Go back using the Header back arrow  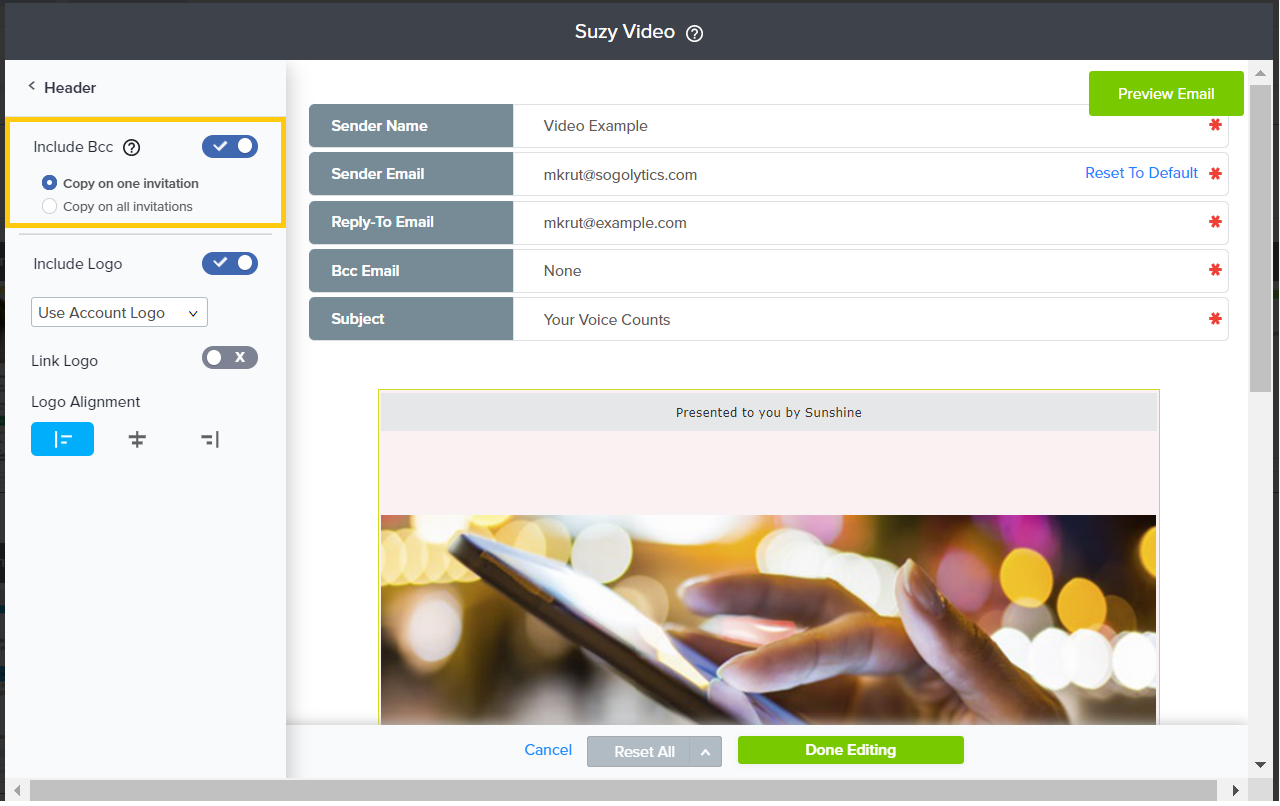[32, 87]
